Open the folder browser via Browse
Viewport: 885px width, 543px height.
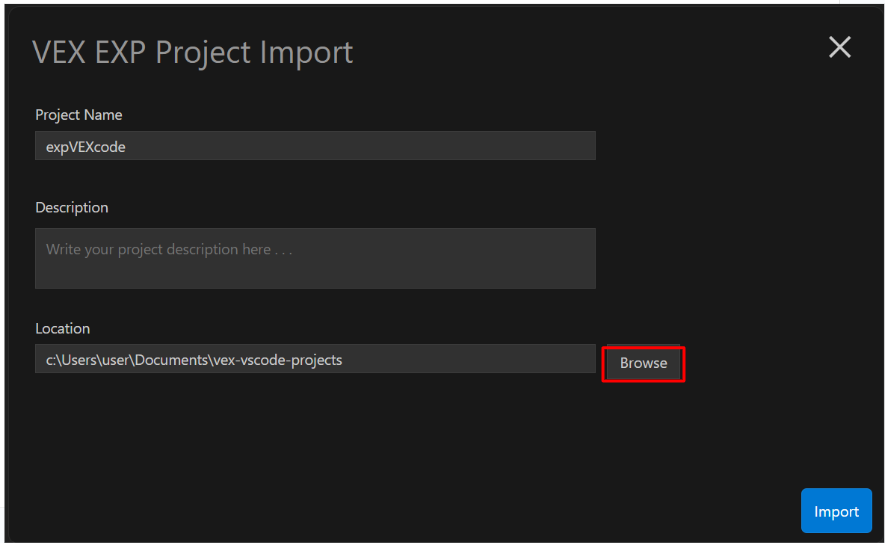(x=643, y=363)
